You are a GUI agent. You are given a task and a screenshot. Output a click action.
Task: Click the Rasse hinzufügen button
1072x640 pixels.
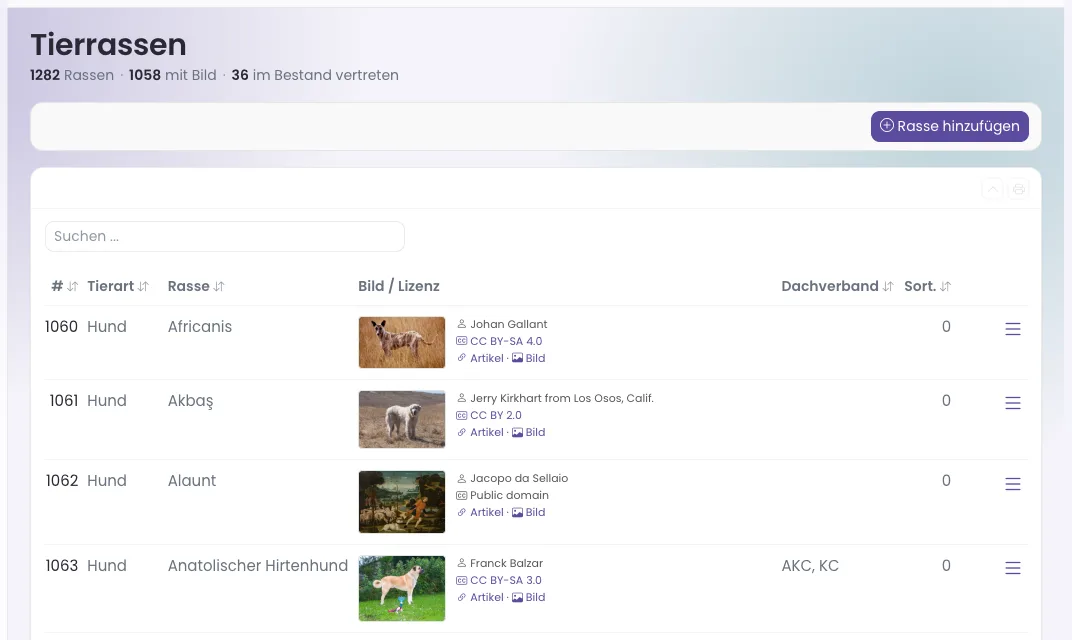click(950, 126)
